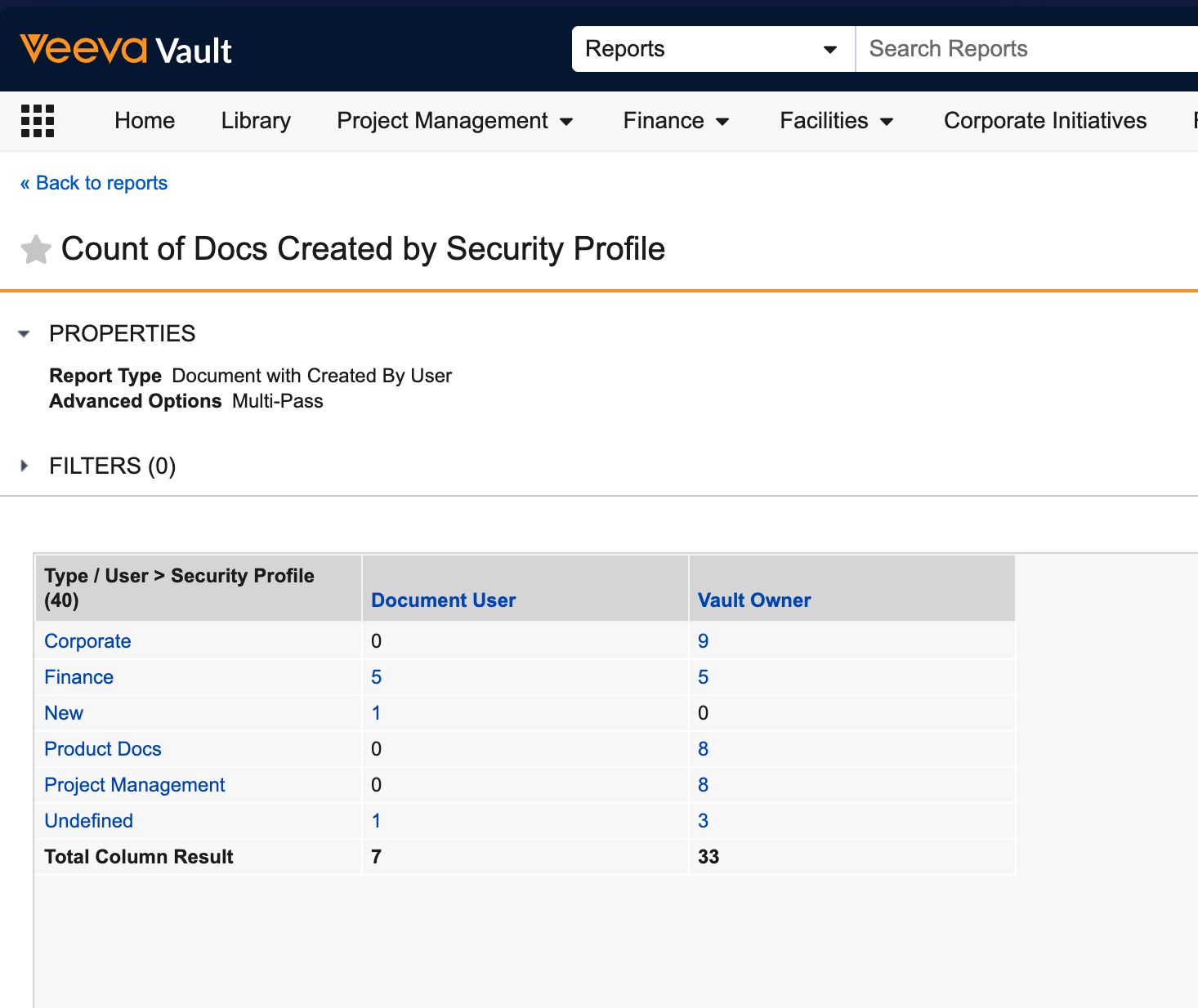Viewport: 1198px width, 1008px height.
Task: Select the Multi-Pass advanced option value
Action: pyautogui.click(x=278, y=401)
